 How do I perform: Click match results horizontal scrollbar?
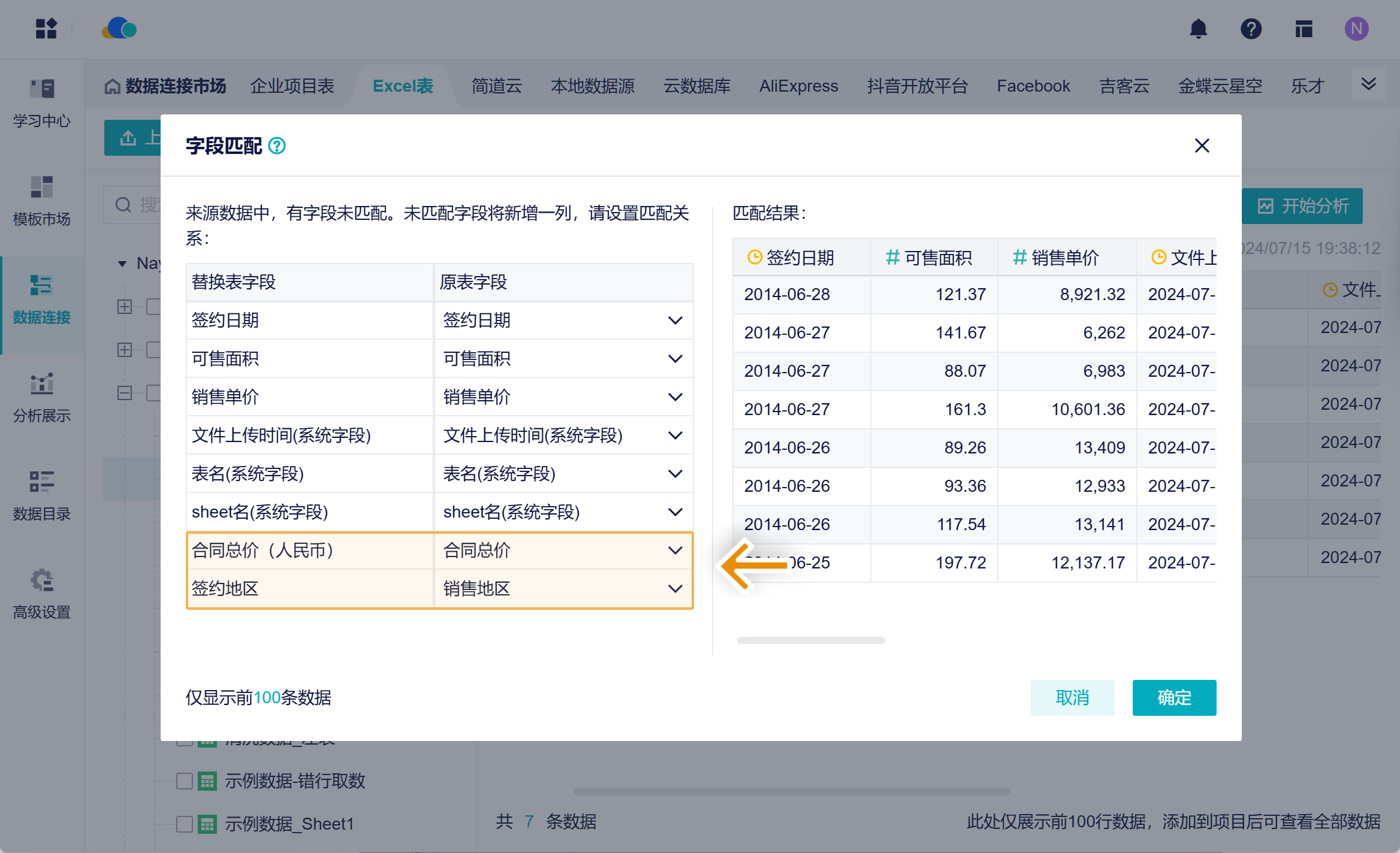(x=811, y=640)
